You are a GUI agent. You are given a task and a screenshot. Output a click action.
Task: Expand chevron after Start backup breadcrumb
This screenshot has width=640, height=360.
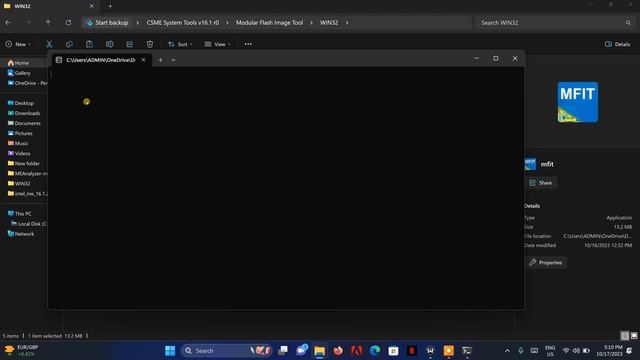(137, 23)
